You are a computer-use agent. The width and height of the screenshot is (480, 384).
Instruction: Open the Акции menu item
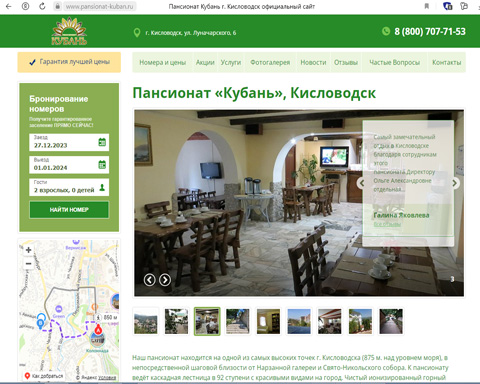(x=205, y=62)
